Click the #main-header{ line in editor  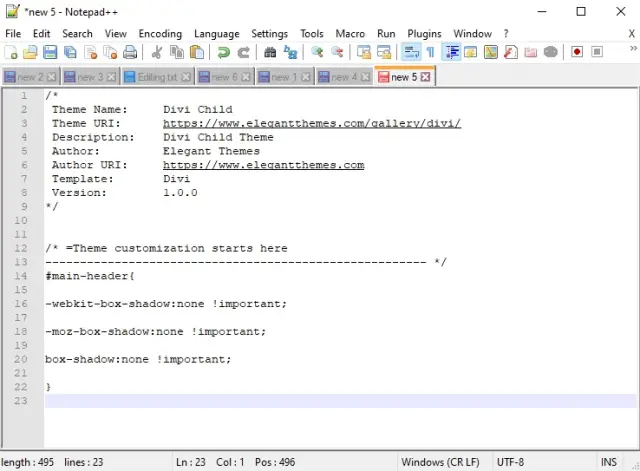tap(90, 276)
